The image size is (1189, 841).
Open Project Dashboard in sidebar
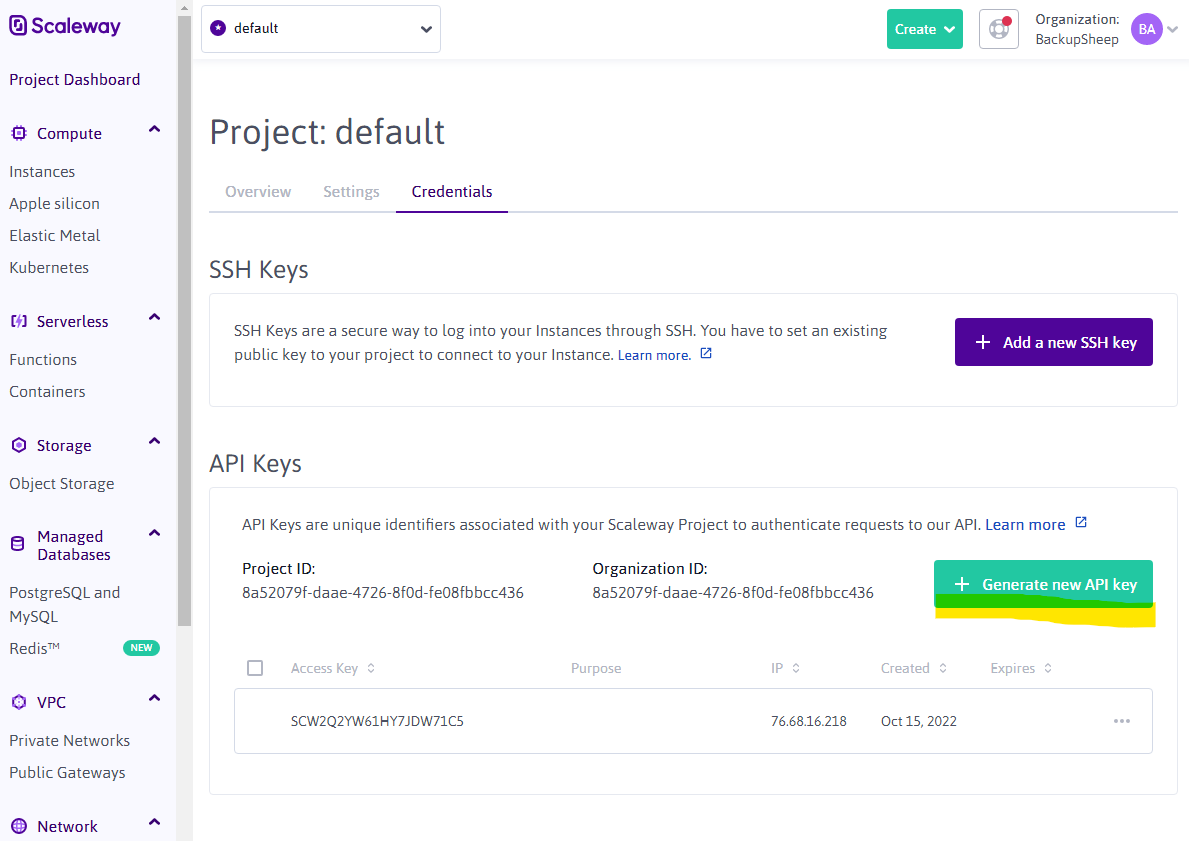click(74, 80)
